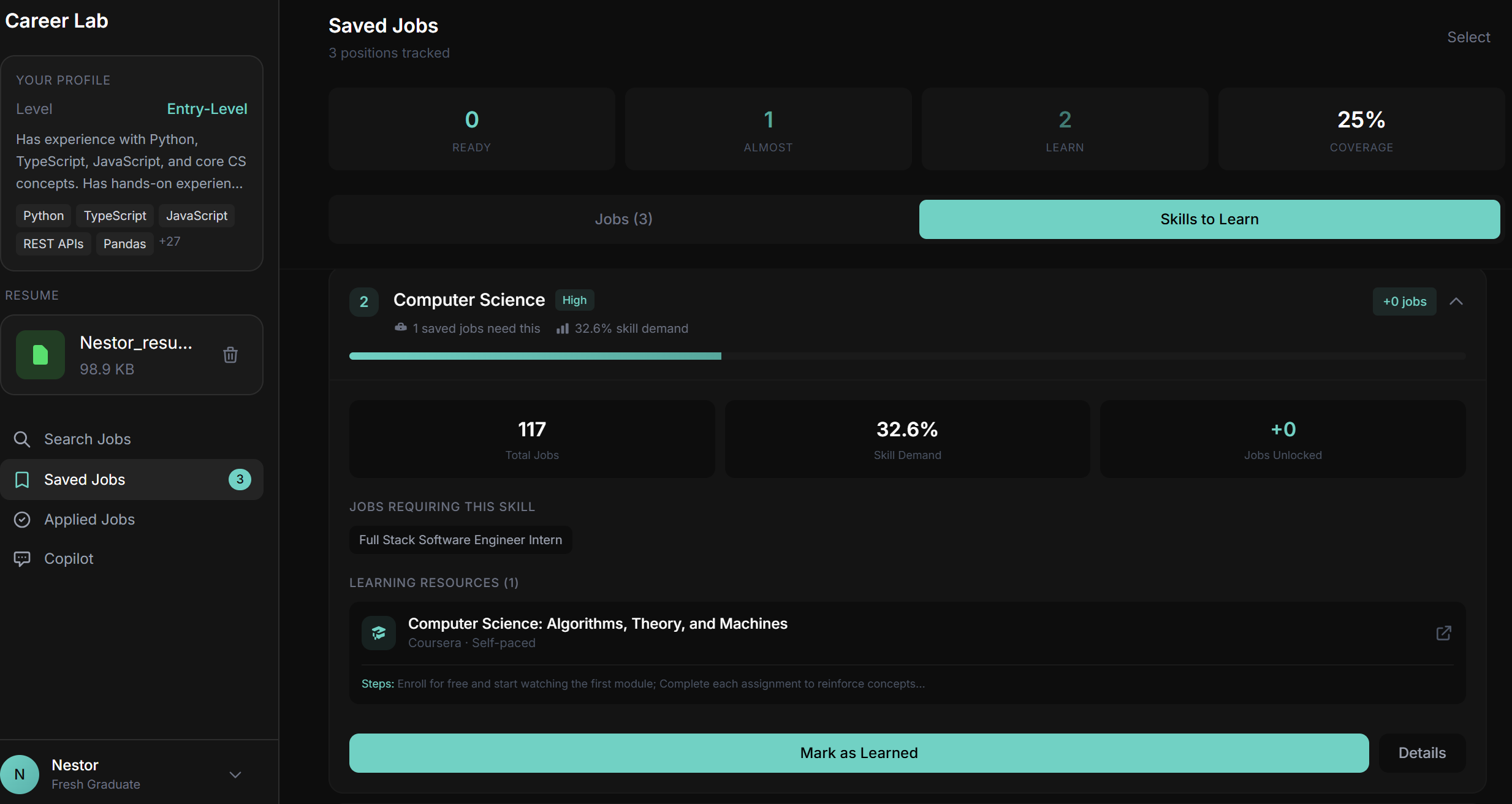Click the Select link at top right
The width and height of the screenshot is (1512, 804).
point(1468,37)
